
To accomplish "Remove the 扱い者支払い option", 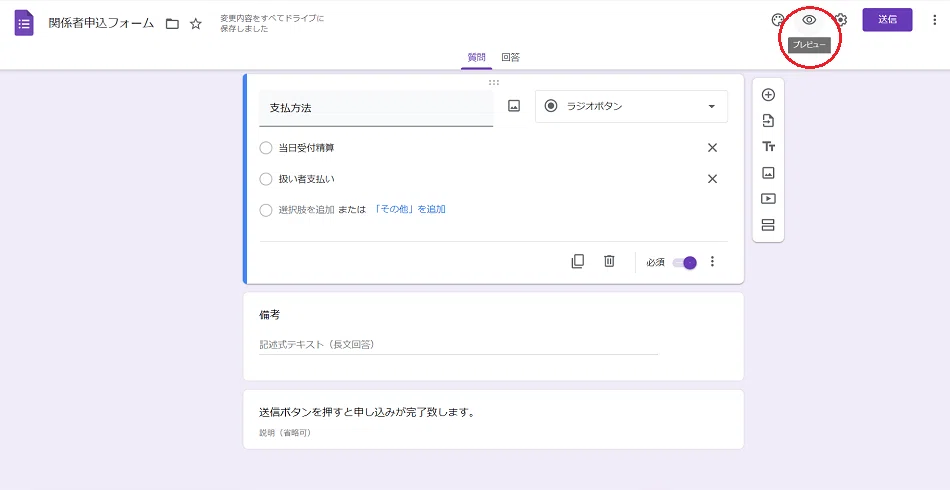I will point(712,179).
